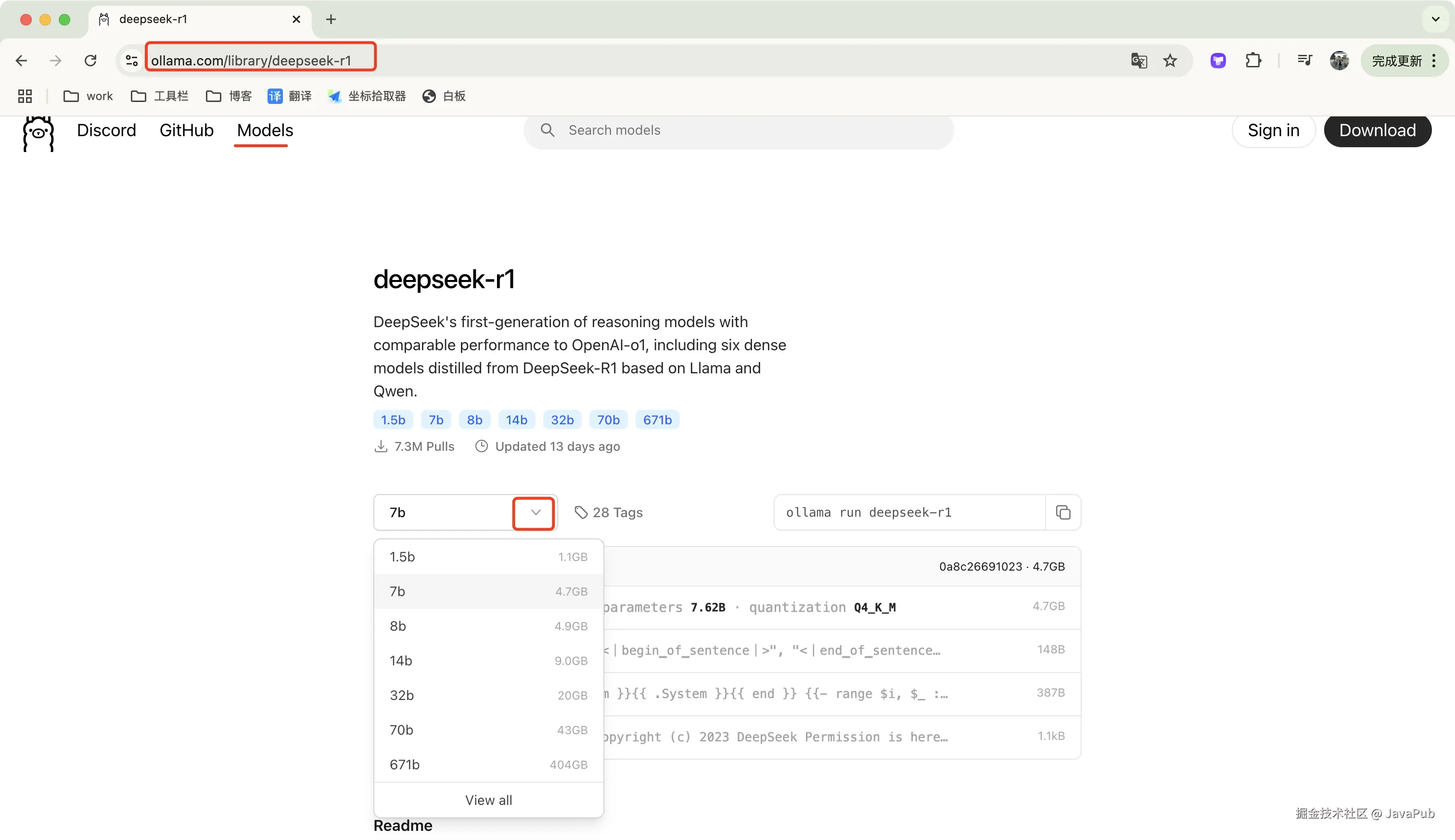Open the Google Translate page icon
This screenshot has height=840, width=1455.
point(1138,61)
